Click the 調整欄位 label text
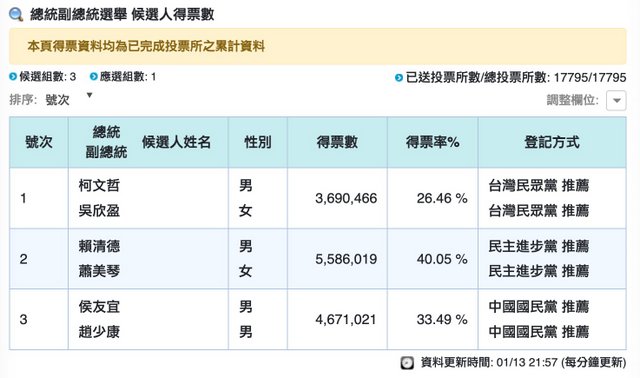Viewport: 640px width, 378px height. click(573, 100)
